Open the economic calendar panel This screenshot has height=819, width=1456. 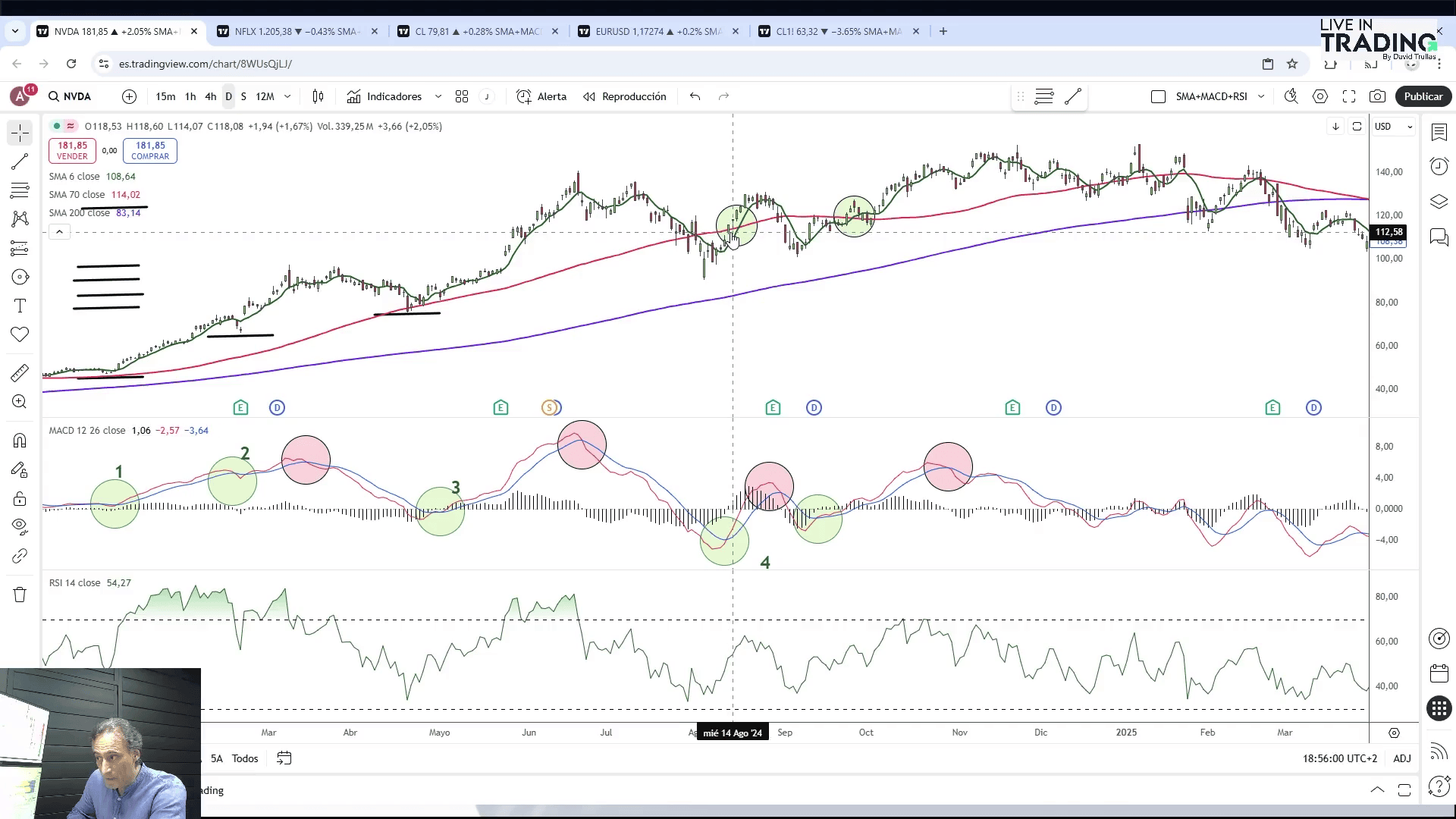coord(1439,673)
